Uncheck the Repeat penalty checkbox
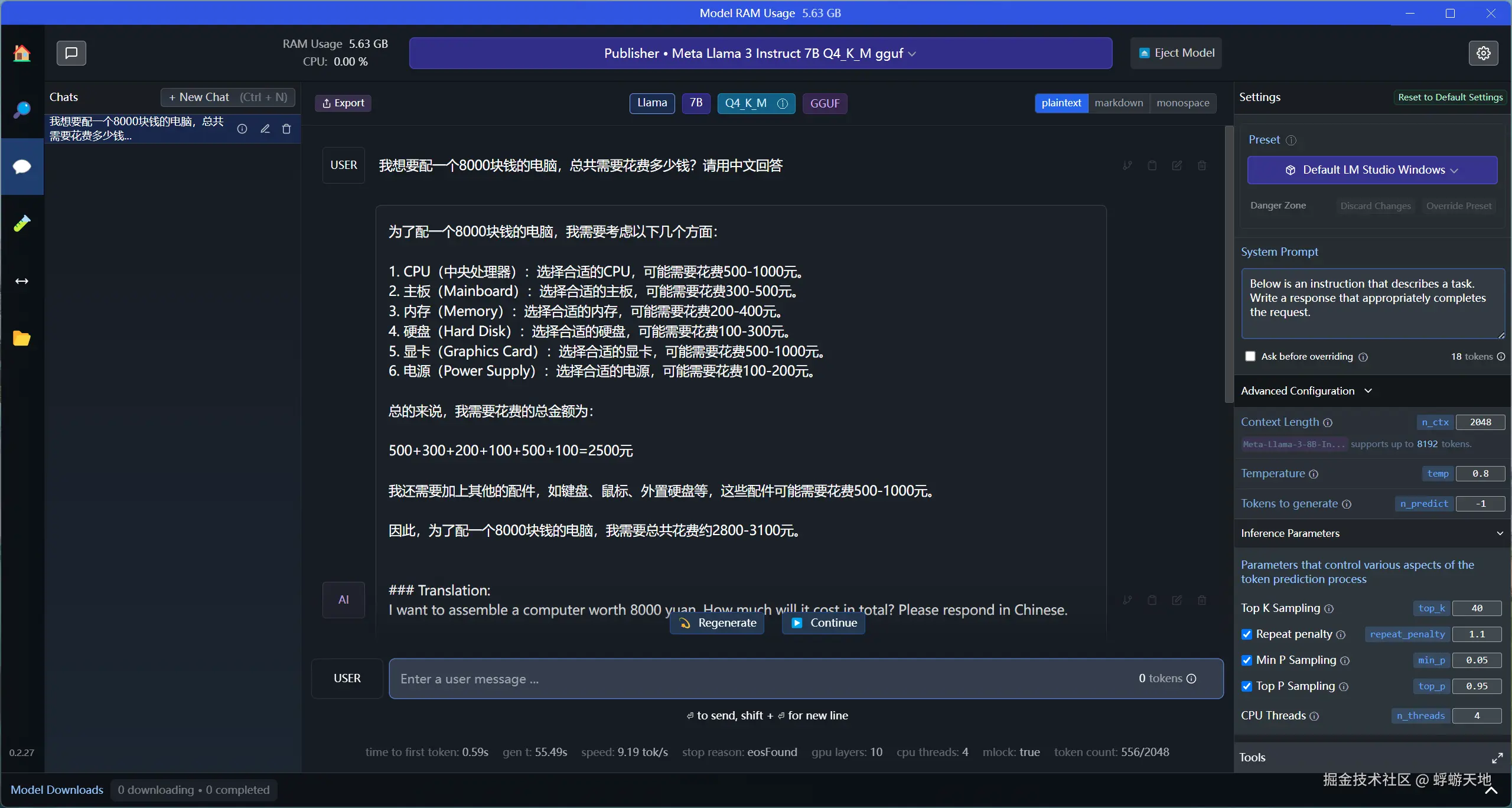 click(x=1247, y=634)
